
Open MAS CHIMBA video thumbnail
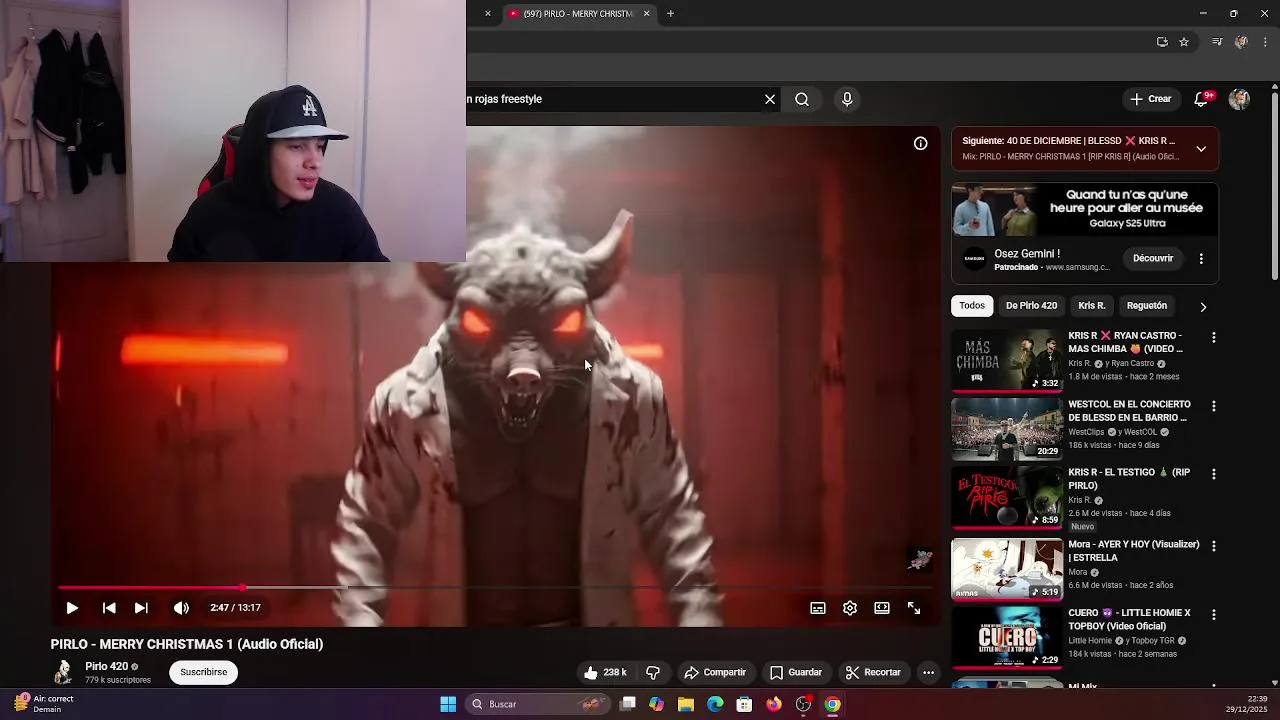point(1007,360)
